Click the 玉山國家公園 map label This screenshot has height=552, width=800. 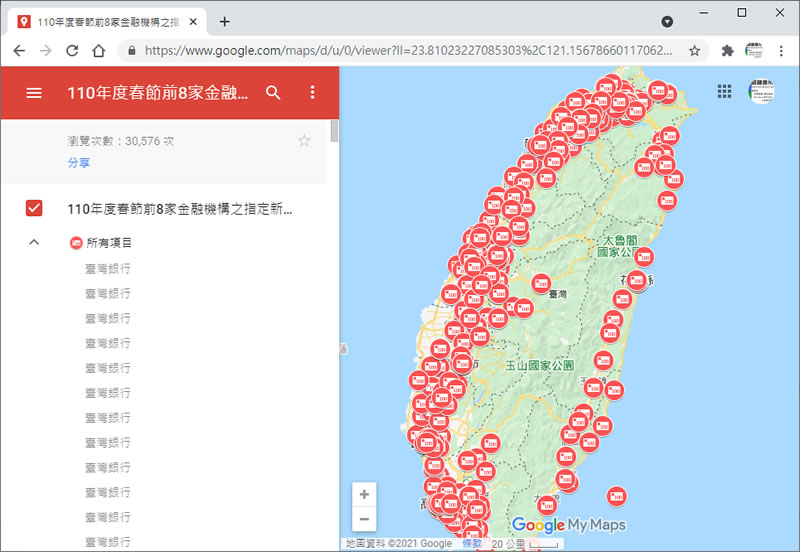(x=539, y=365)
